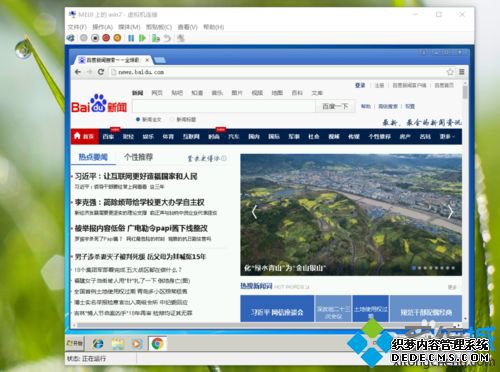Screen dimensions: 500x372
Task: Switch to the 个性推荐 tab
Action: [138, 157]
